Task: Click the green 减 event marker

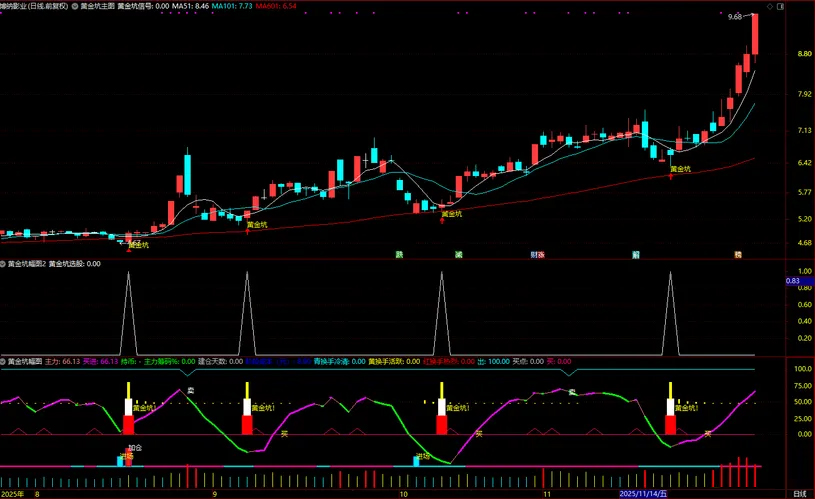Action: [x=458, y=255]
